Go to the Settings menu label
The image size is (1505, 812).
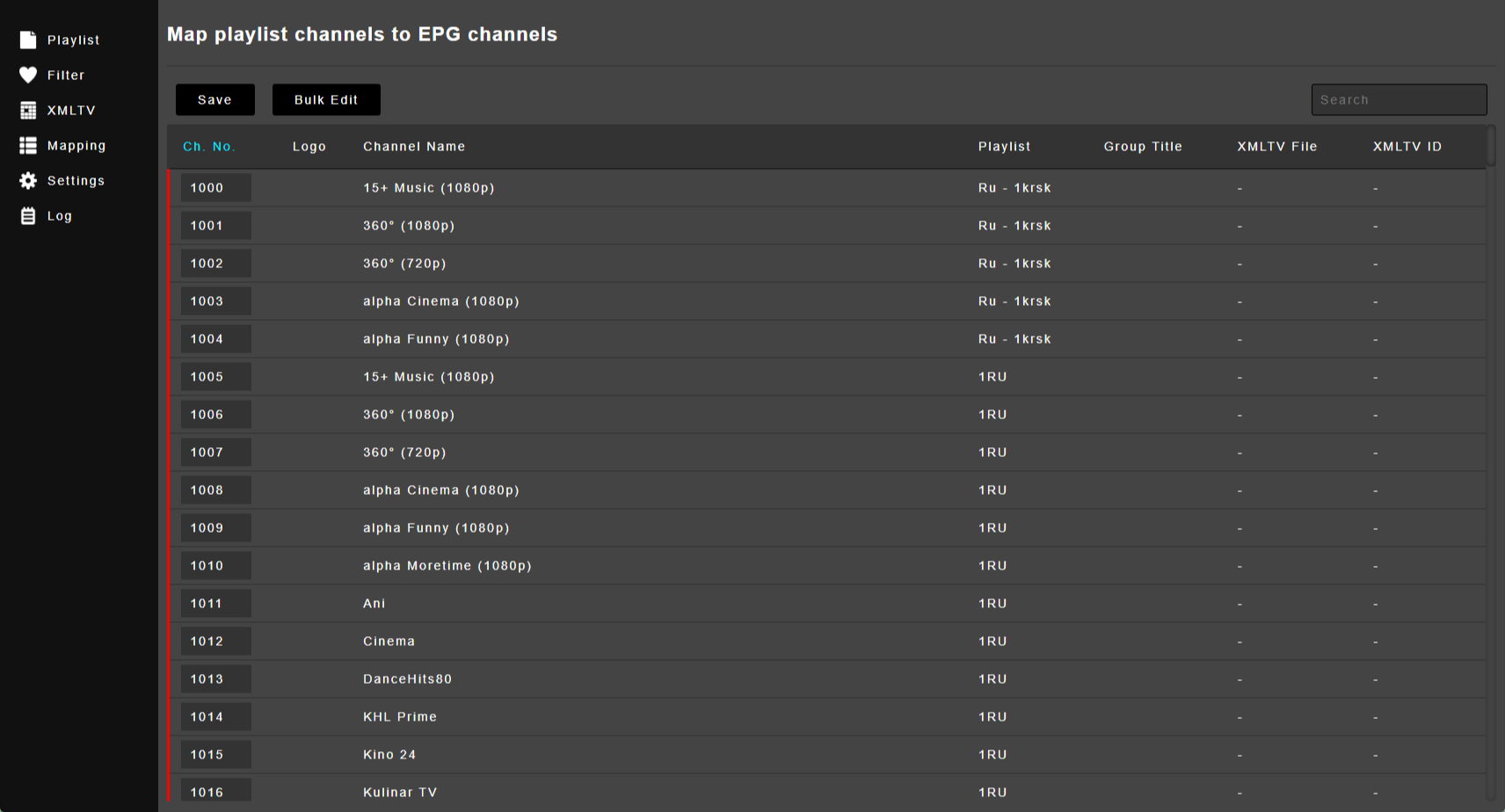(76, 181)
